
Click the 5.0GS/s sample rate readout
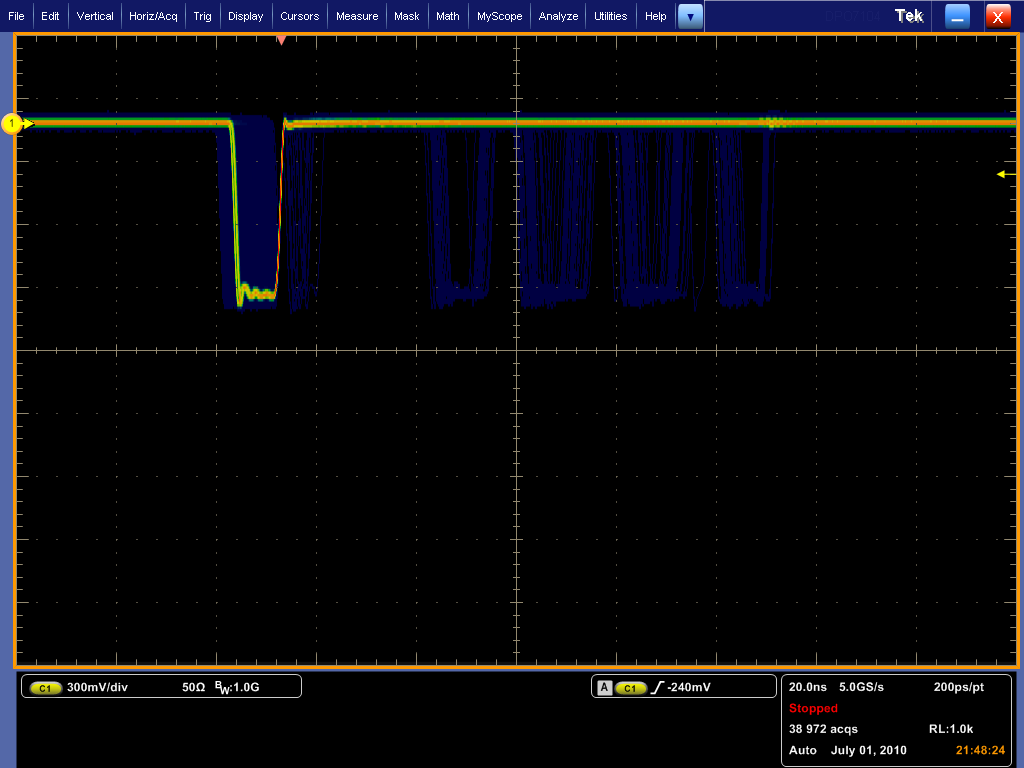tap(861, 687)
